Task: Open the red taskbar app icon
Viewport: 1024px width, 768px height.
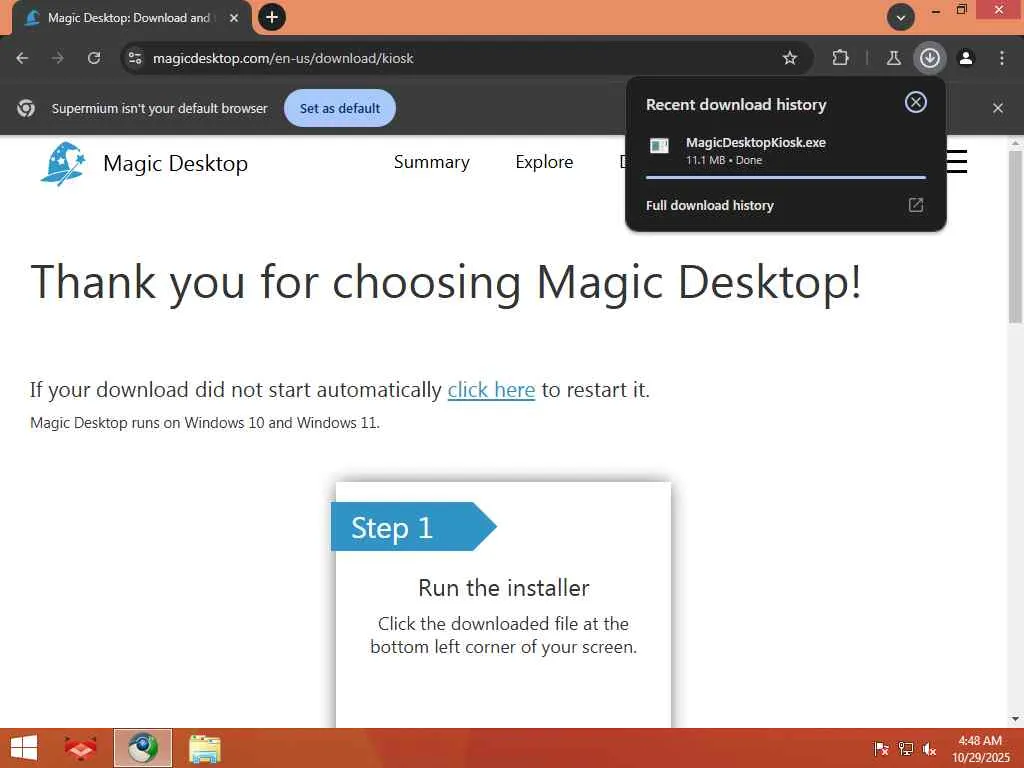Action: 80,748
